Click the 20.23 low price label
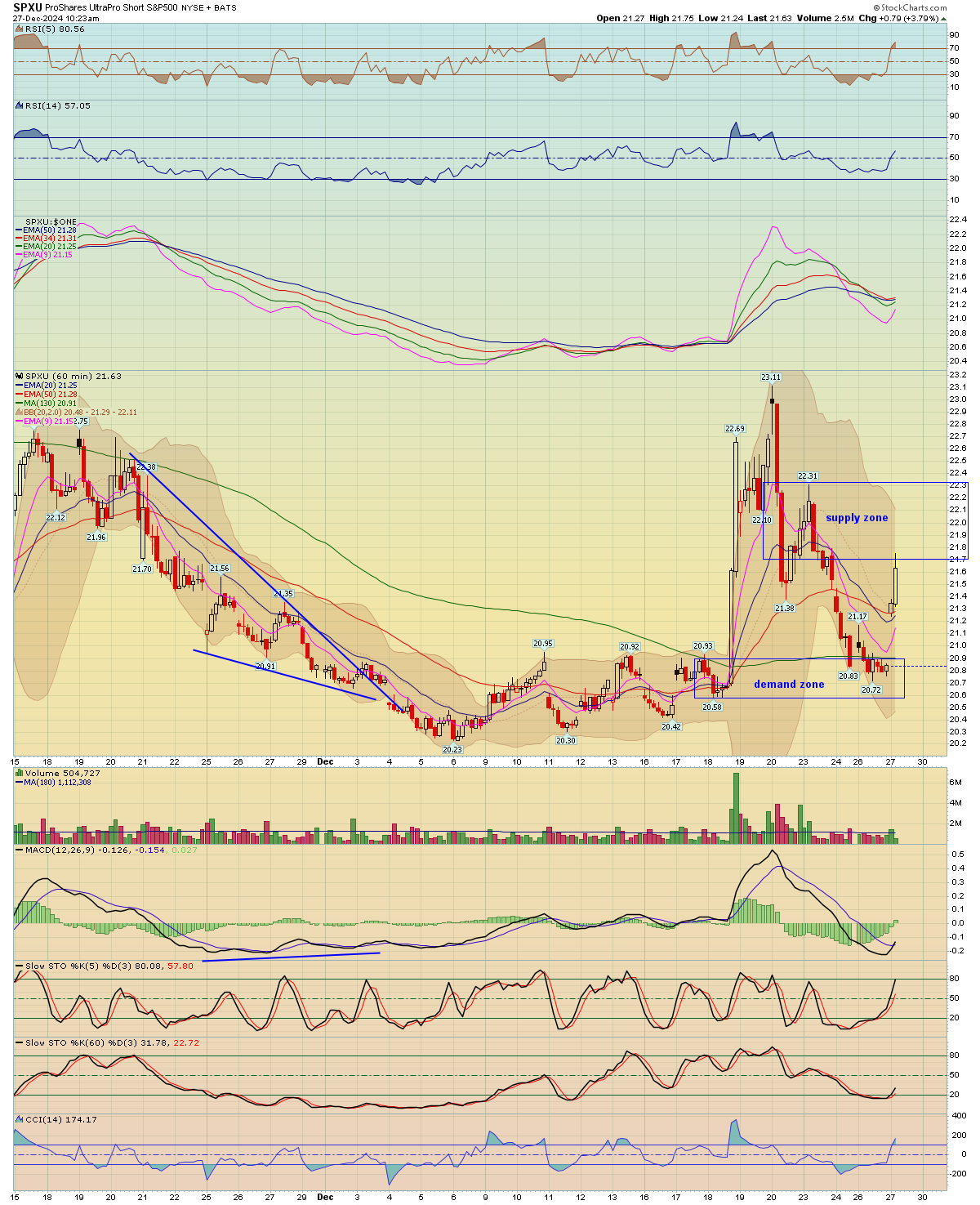Screen dimensions: 980x1205 tap(452, 749)
